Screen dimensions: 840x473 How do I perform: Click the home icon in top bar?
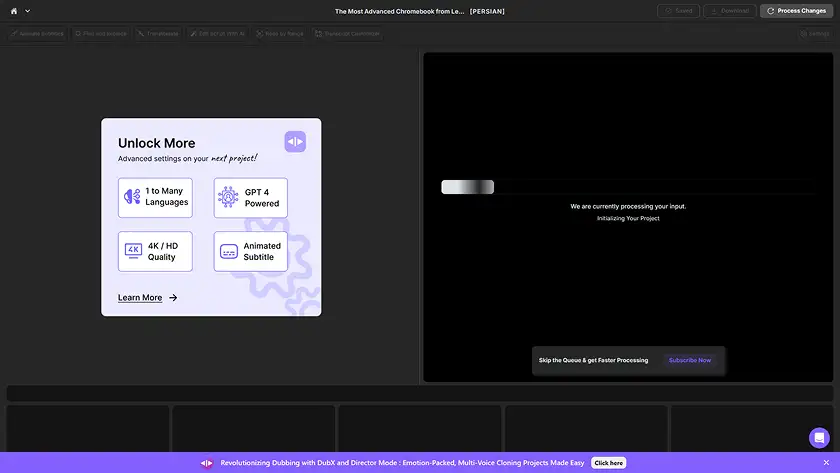14,11
